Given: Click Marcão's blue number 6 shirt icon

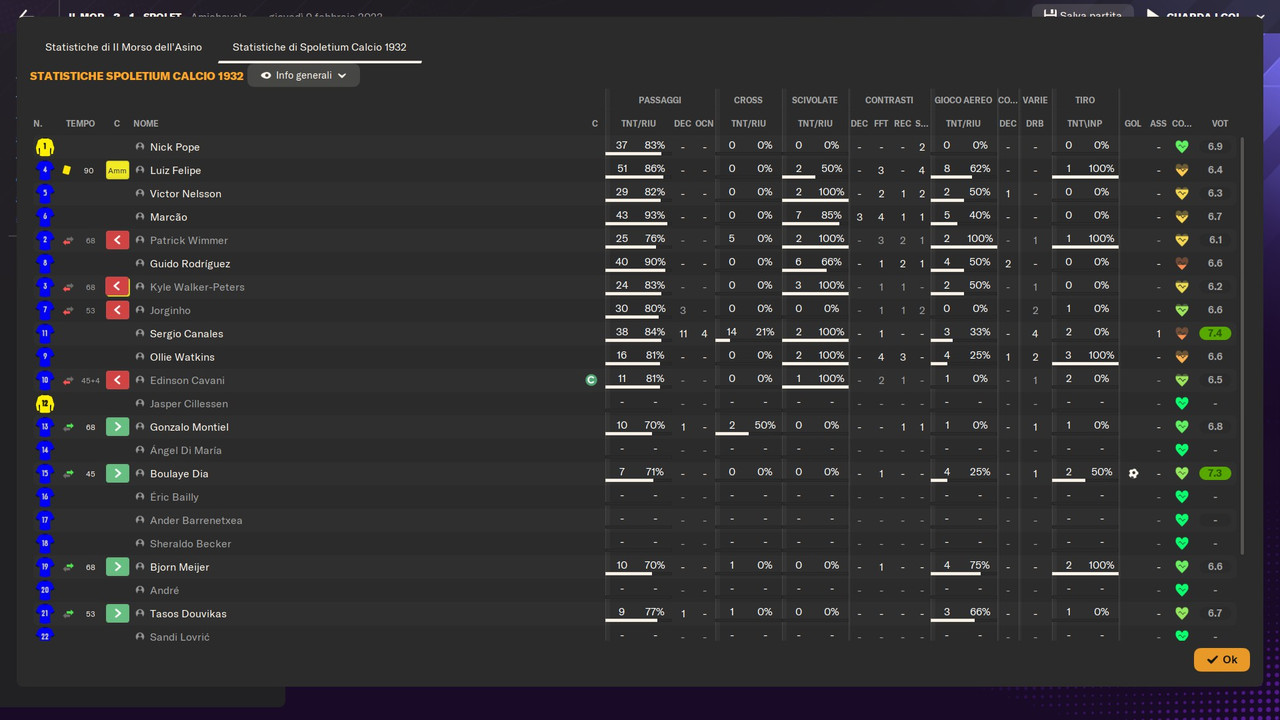Looking at the screenshot, I should pyautogui.click(x=44, y=217).
